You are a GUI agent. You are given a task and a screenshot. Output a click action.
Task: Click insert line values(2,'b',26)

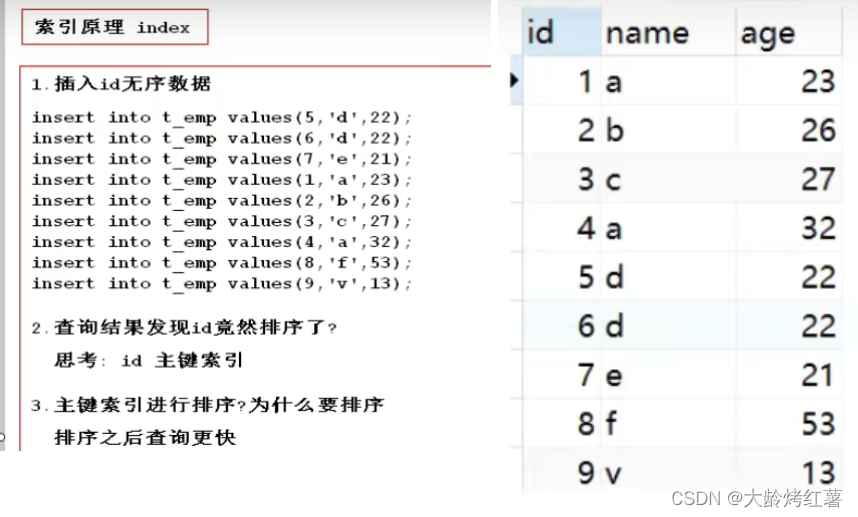click(221, 201)
